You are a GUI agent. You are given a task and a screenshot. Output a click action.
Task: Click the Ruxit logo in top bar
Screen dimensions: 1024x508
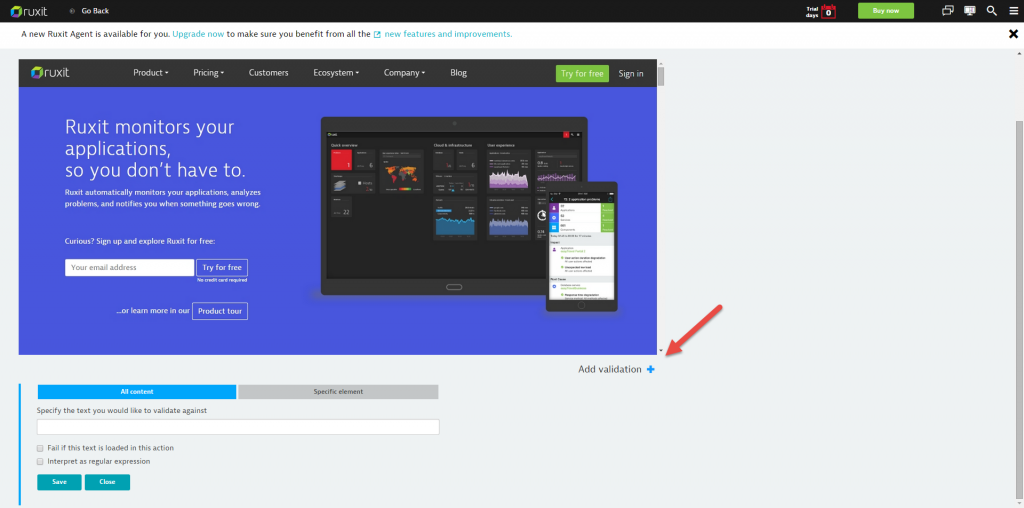[29, 11]
